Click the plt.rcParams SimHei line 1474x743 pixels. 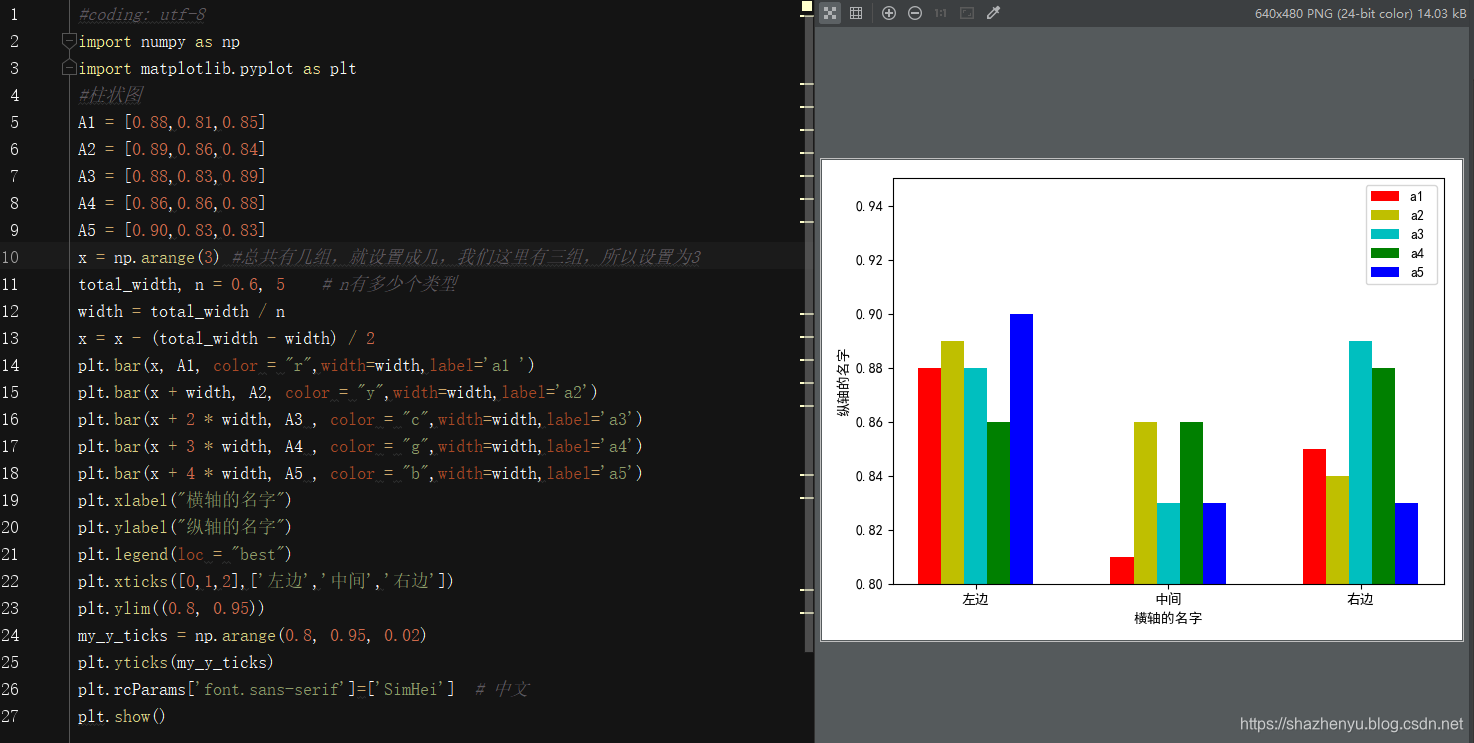pos(266,689)
